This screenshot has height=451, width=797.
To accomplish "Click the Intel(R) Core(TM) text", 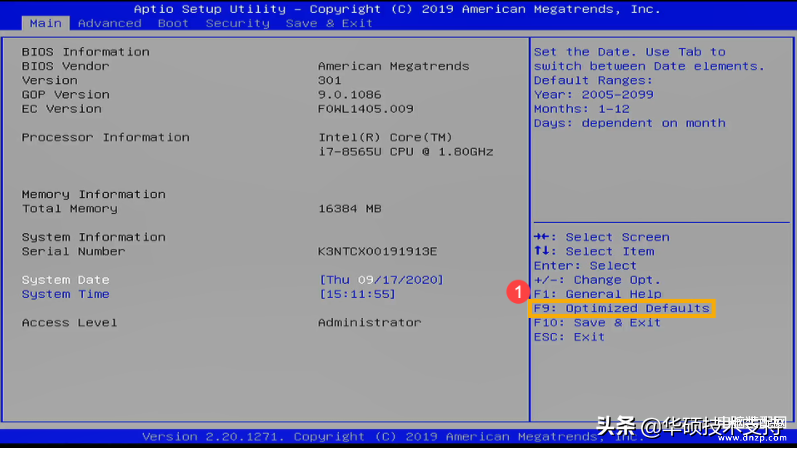I will tap(385, 137).
